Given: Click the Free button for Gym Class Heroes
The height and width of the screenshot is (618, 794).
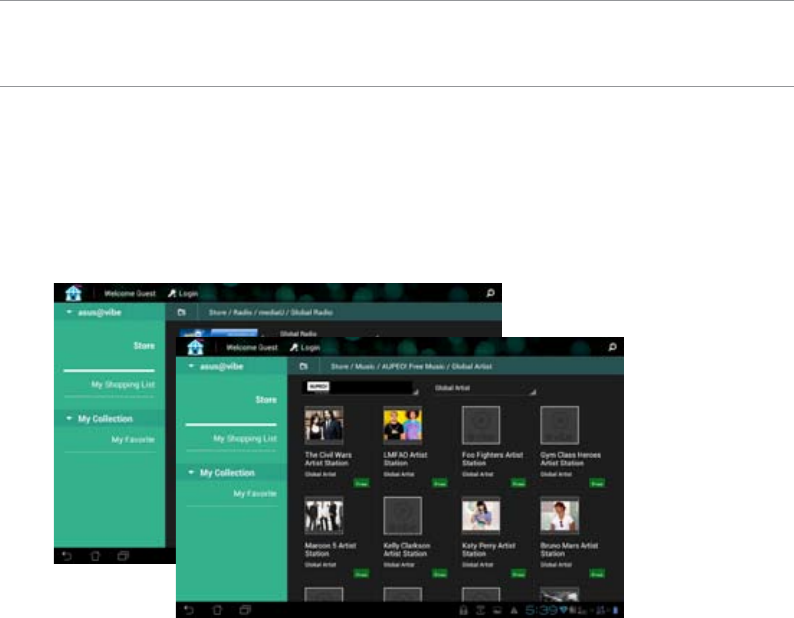Looking at the screenshot, I should pos(597,483).
